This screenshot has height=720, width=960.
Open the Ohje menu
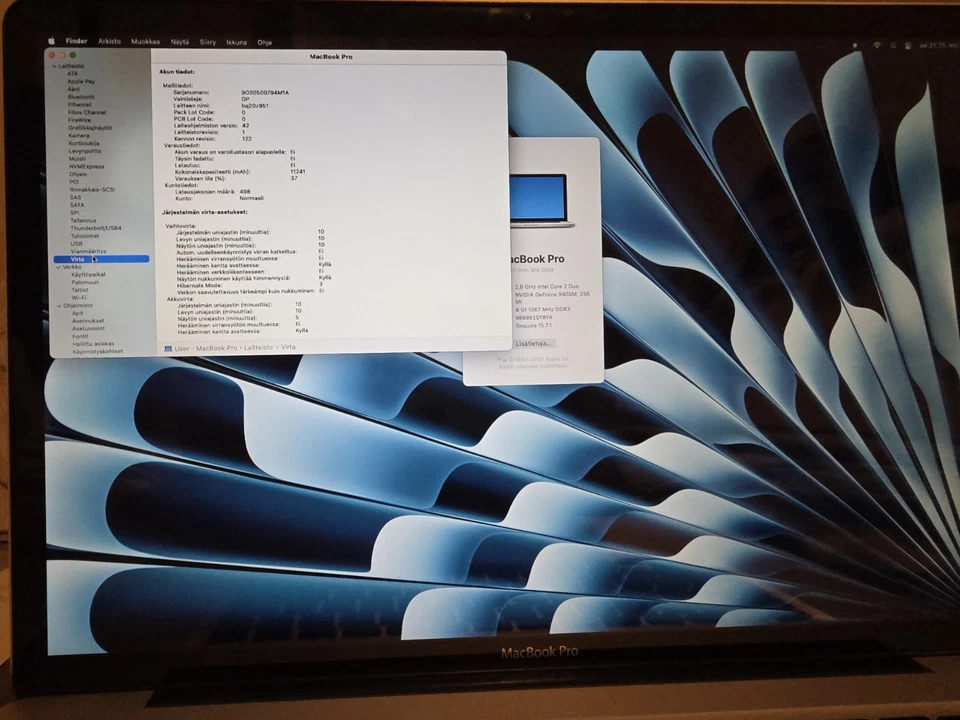tap(264, 41)
